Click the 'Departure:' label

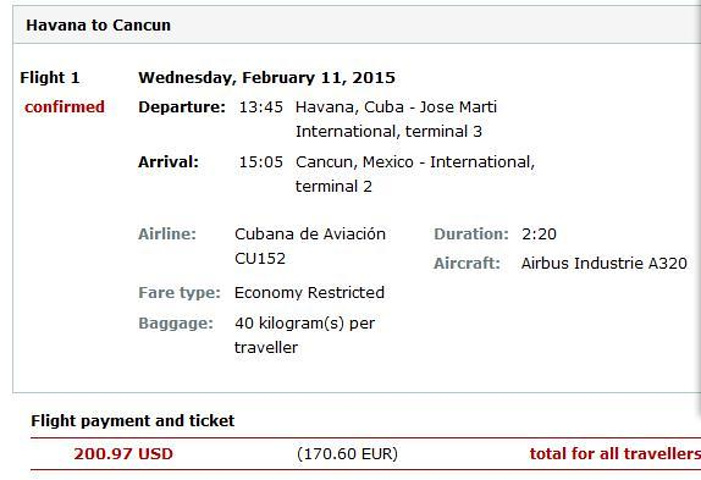[x=181, y=107]
